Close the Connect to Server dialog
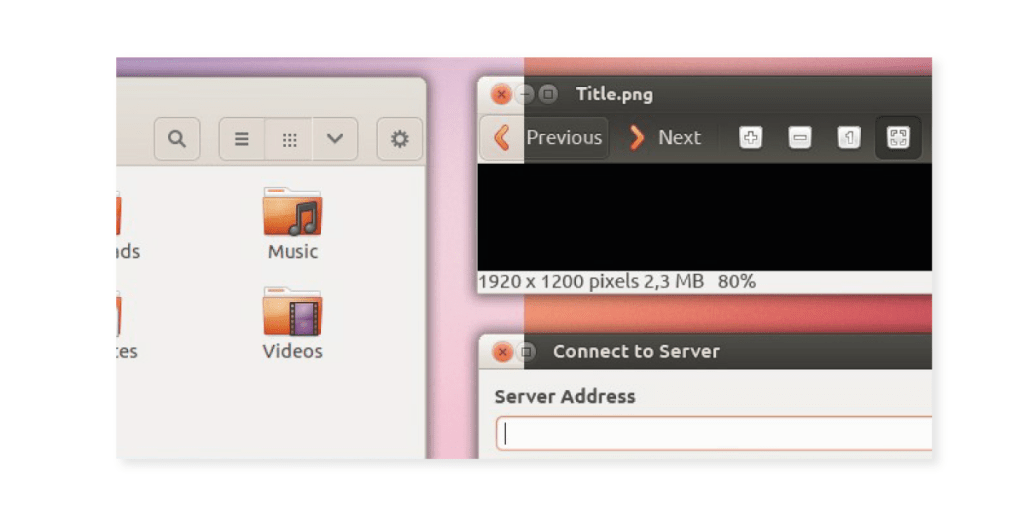Image resolution: width=1024 pixels, height=512 pixels. [x=502, y=353]
